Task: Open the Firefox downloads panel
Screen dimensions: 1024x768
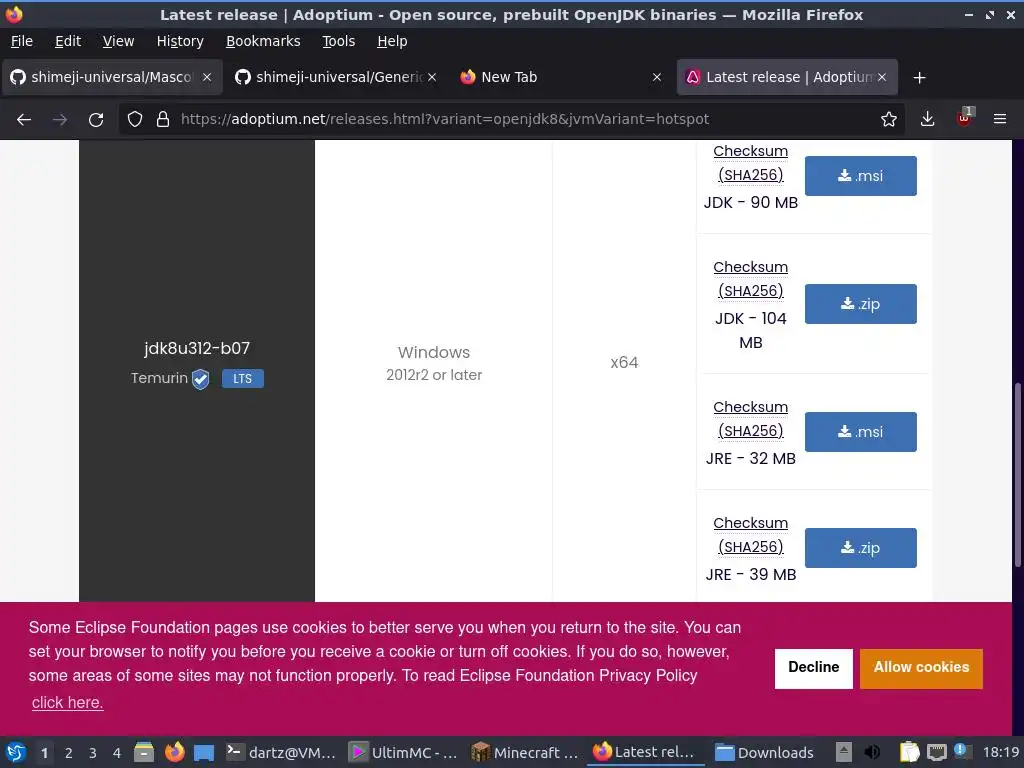Action: (927, 120)
